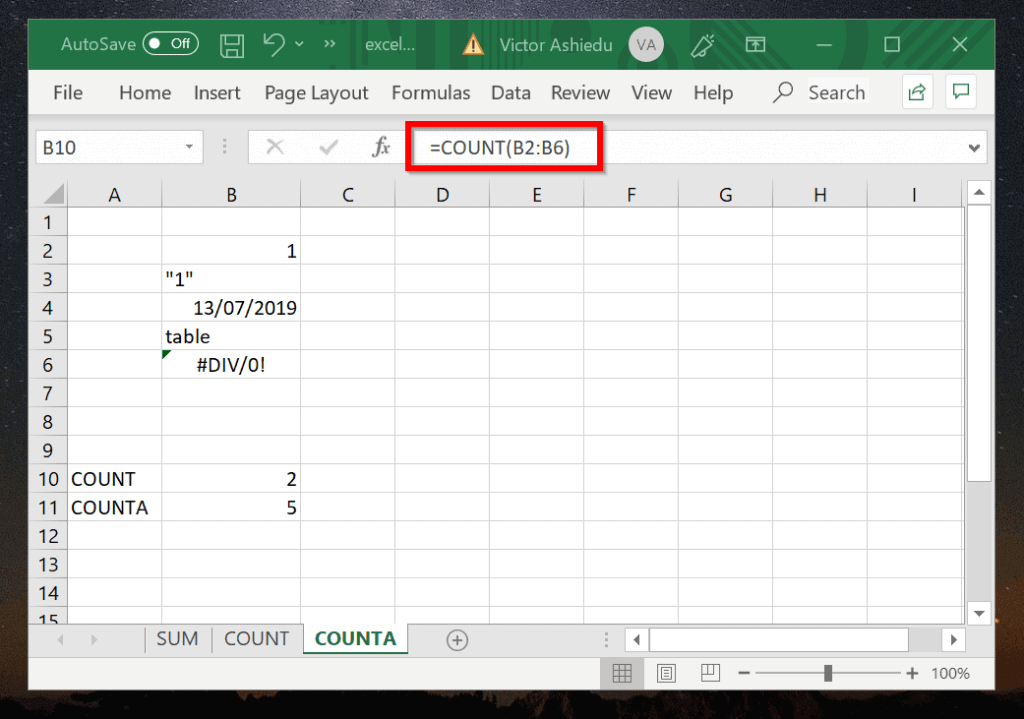1024x719 pixels.
Task: Open the File menu
Action: click(x=68, y=93)
